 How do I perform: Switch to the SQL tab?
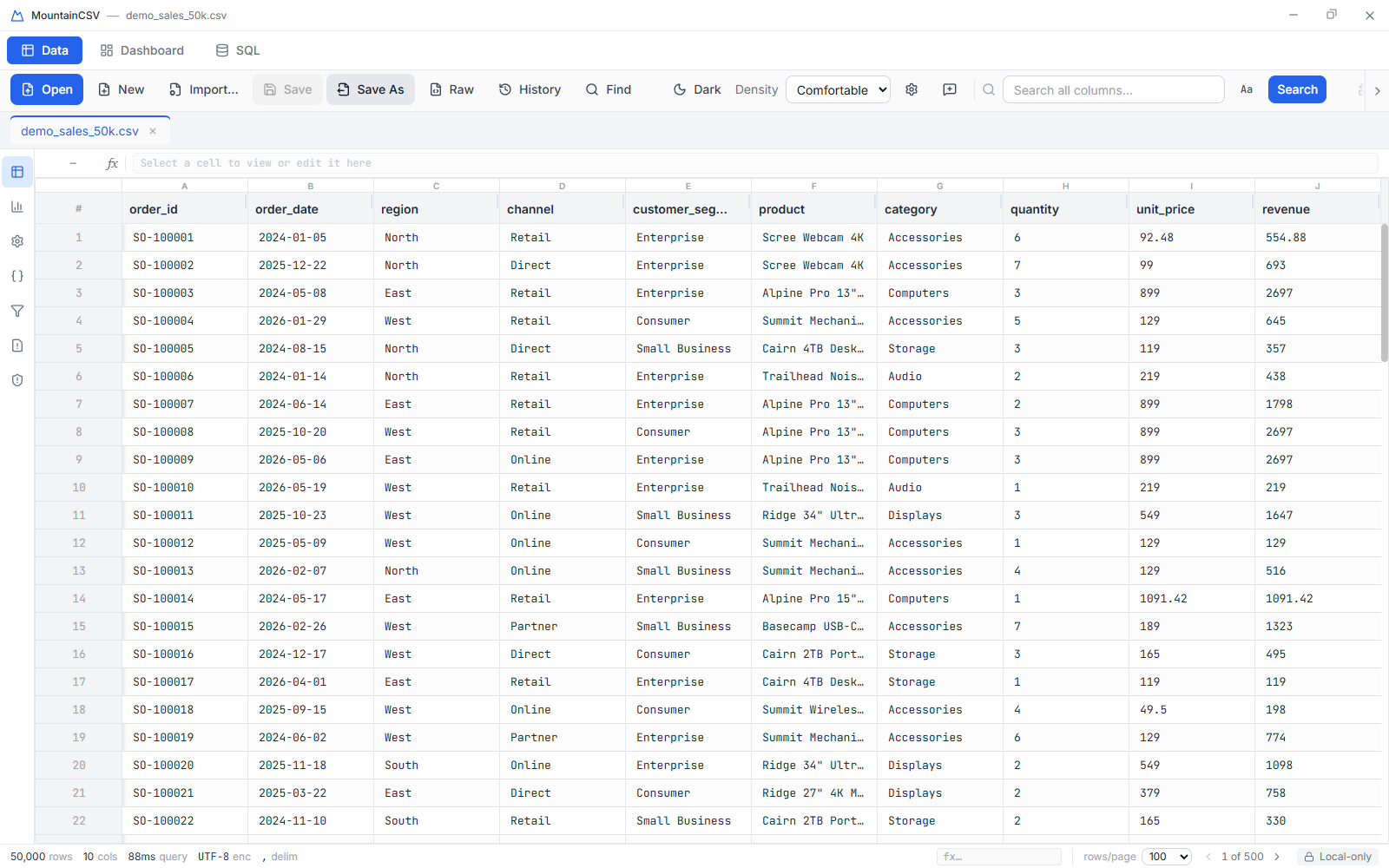coord(238,50)
